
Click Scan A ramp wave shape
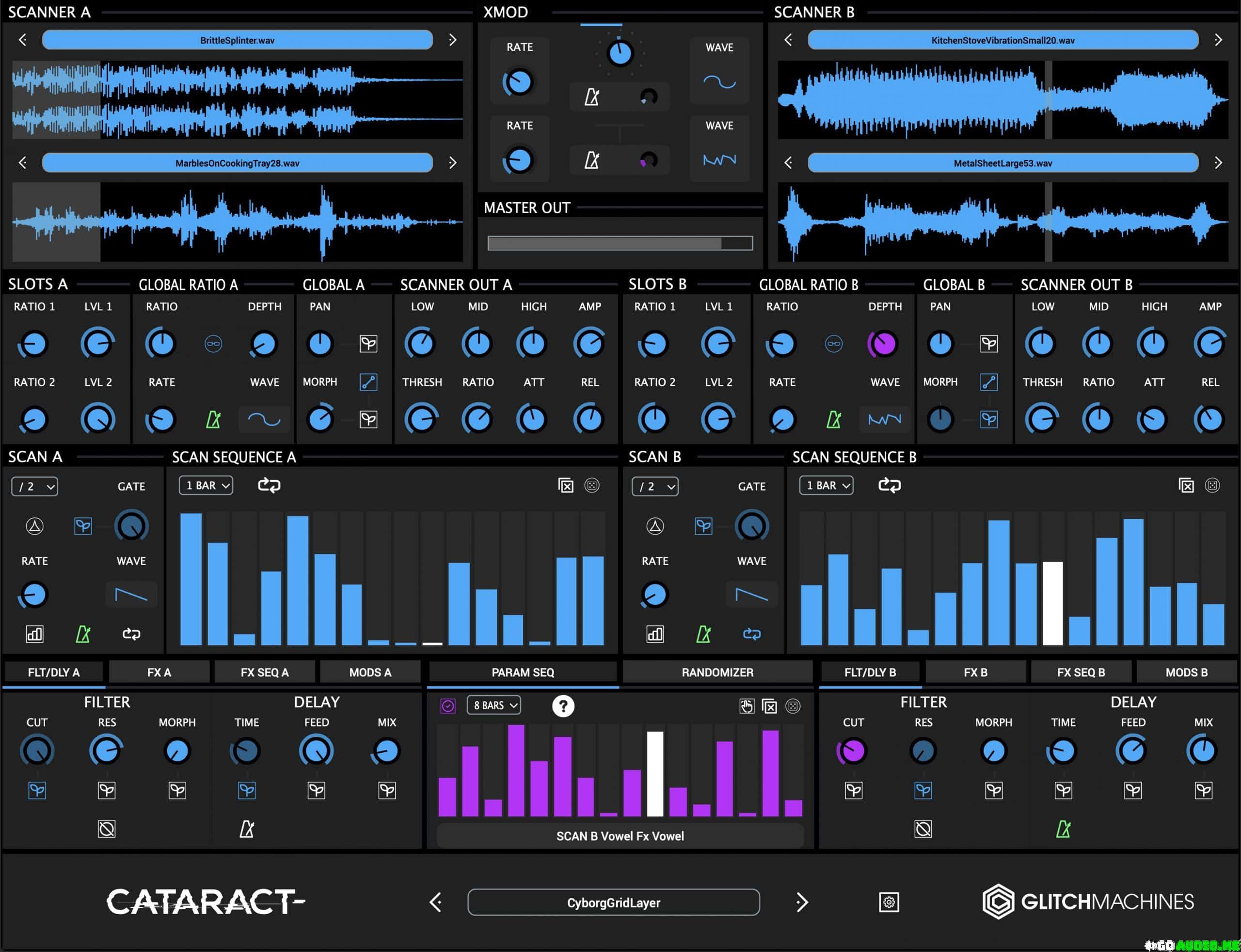point(131,595)
